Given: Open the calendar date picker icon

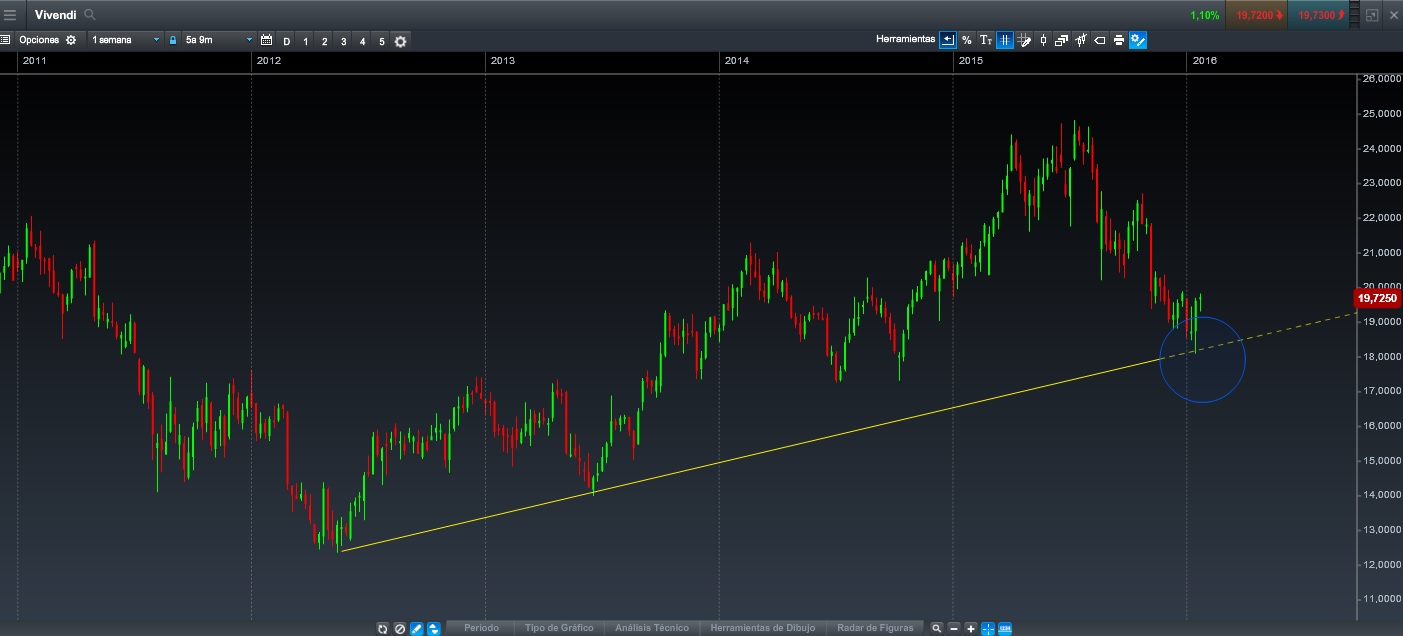Looking at the screenshot, I should point(266,40).
